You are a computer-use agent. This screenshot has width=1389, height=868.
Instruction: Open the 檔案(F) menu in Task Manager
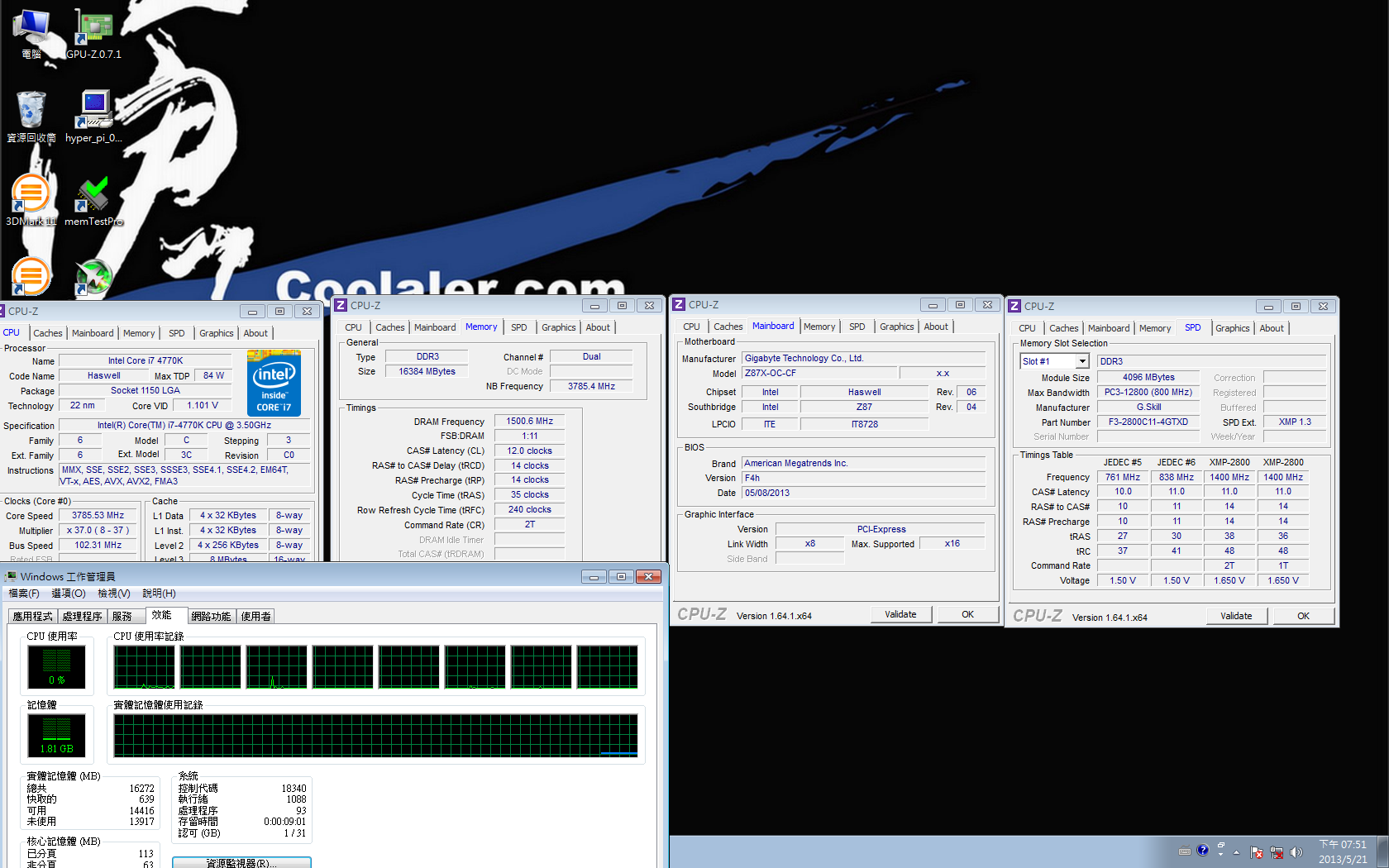click(24, 594)
